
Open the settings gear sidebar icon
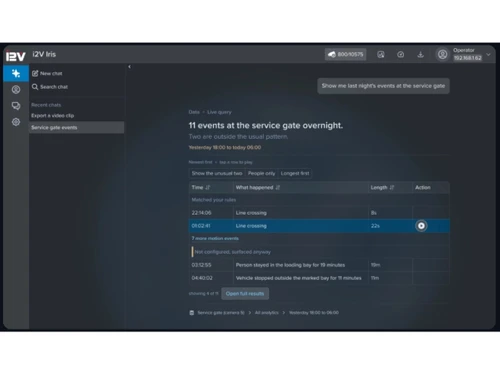coord(16,122)
